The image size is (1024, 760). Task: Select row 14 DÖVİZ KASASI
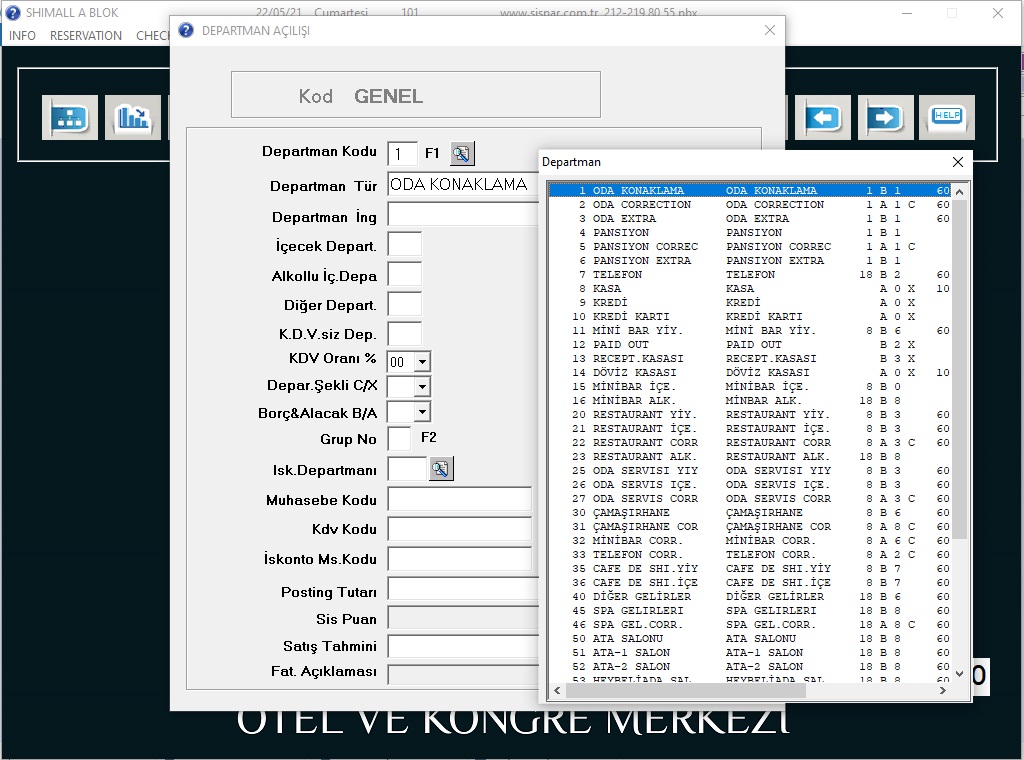click(749, 373)
